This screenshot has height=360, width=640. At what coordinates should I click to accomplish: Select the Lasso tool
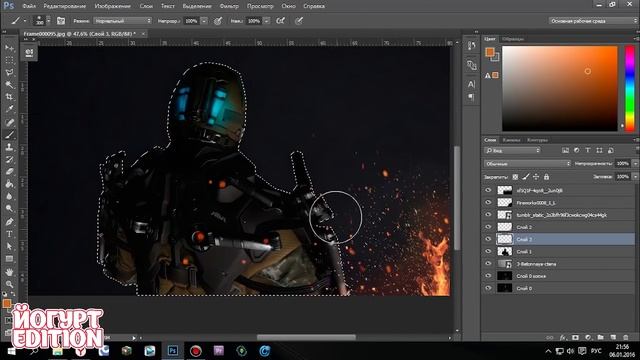point(9,73)
